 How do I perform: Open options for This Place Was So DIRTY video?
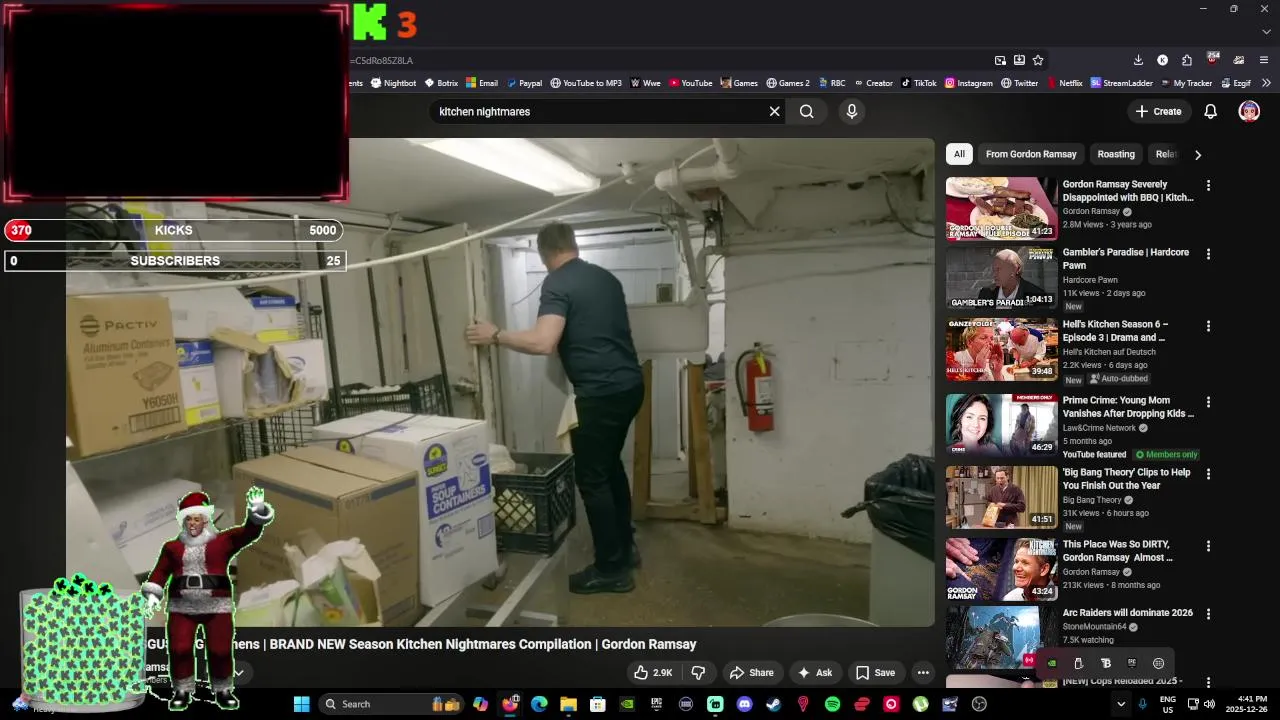(x=1208, y=546)
